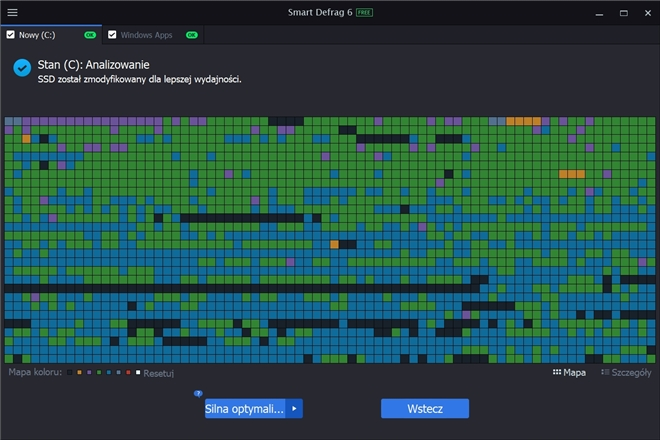
Task: Click the Szczegóły list icon
Action: pyautogui.click(x=605, y=372)
